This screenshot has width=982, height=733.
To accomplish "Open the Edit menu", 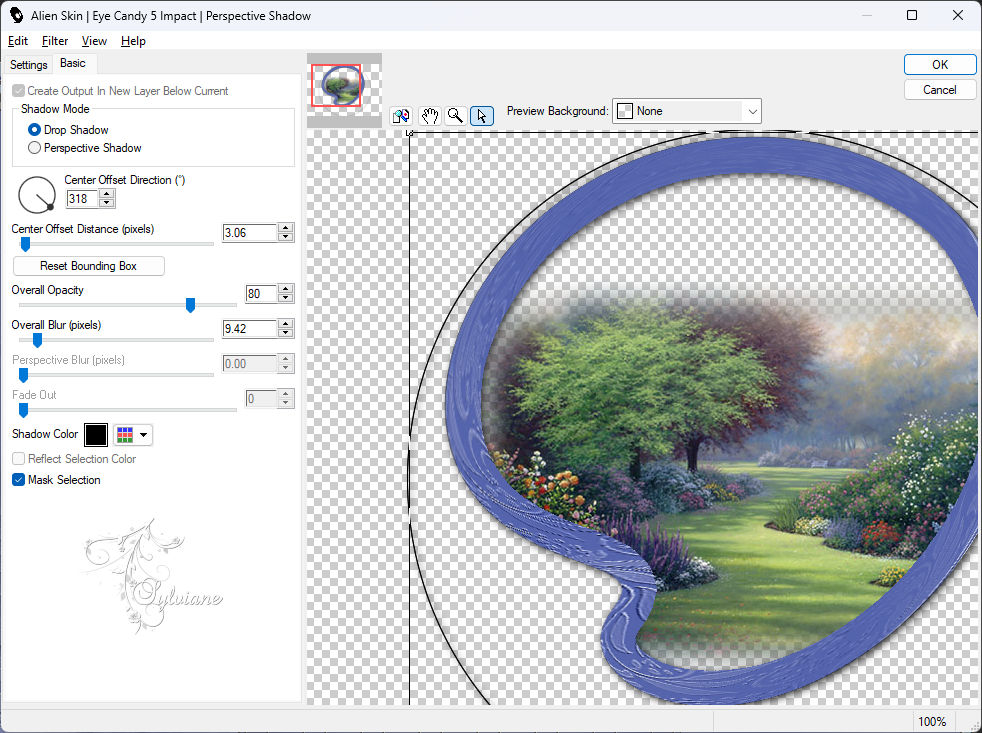I will (x=18, y=41).
